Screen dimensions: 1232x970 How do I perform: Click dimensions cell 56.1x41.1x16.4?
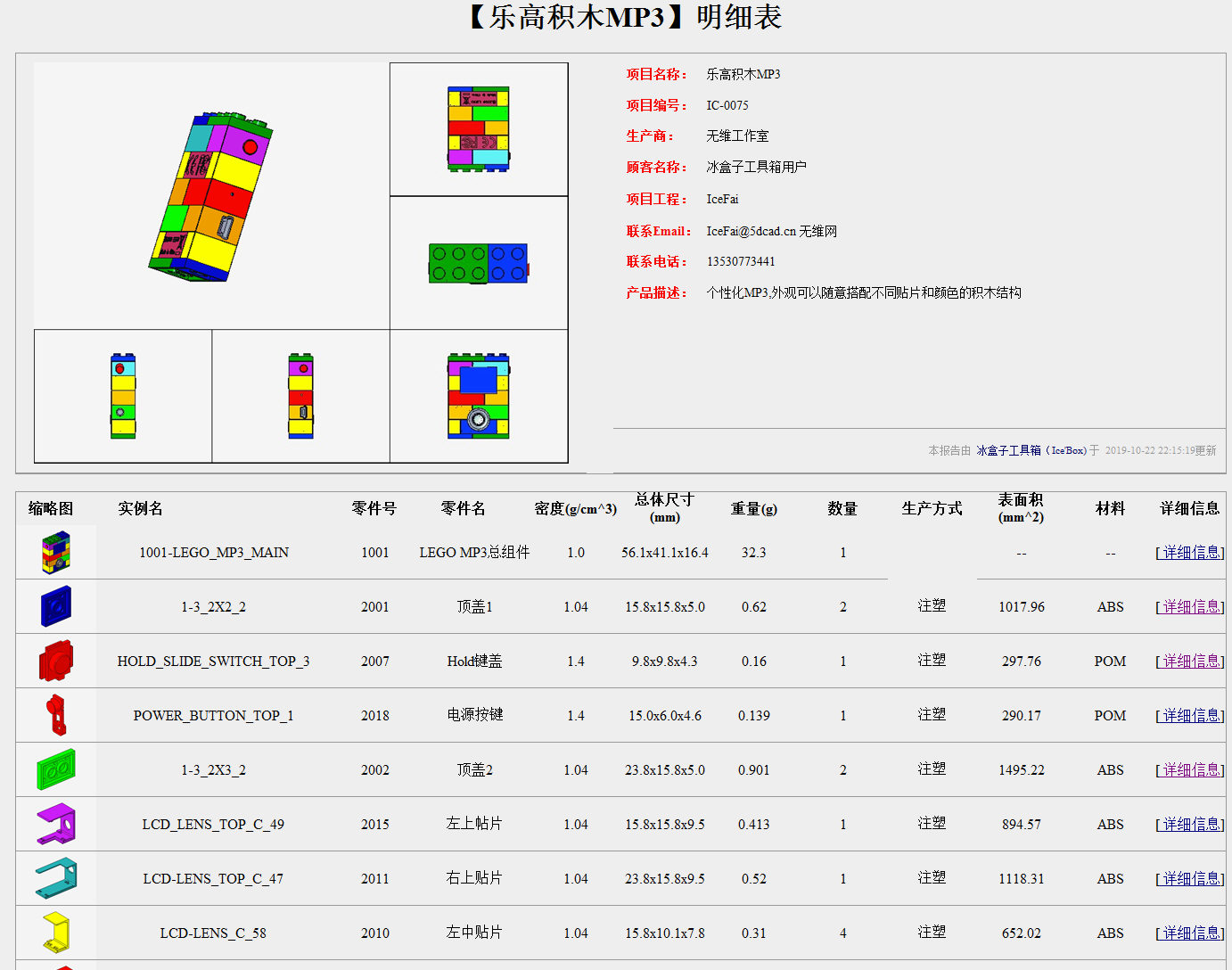coord(665,553)
